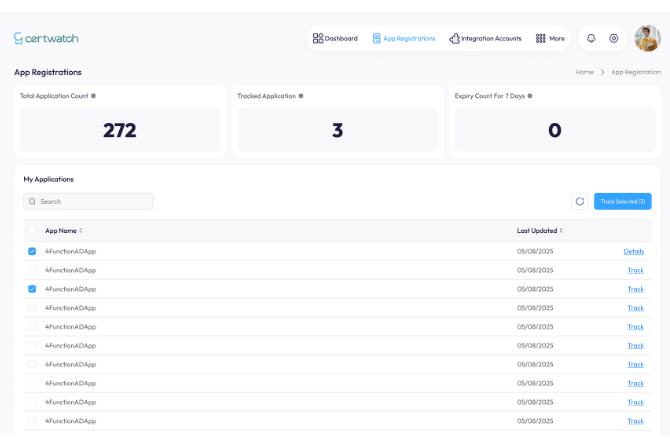
Task: Click the 272 total application count
Action: point(120,130)
